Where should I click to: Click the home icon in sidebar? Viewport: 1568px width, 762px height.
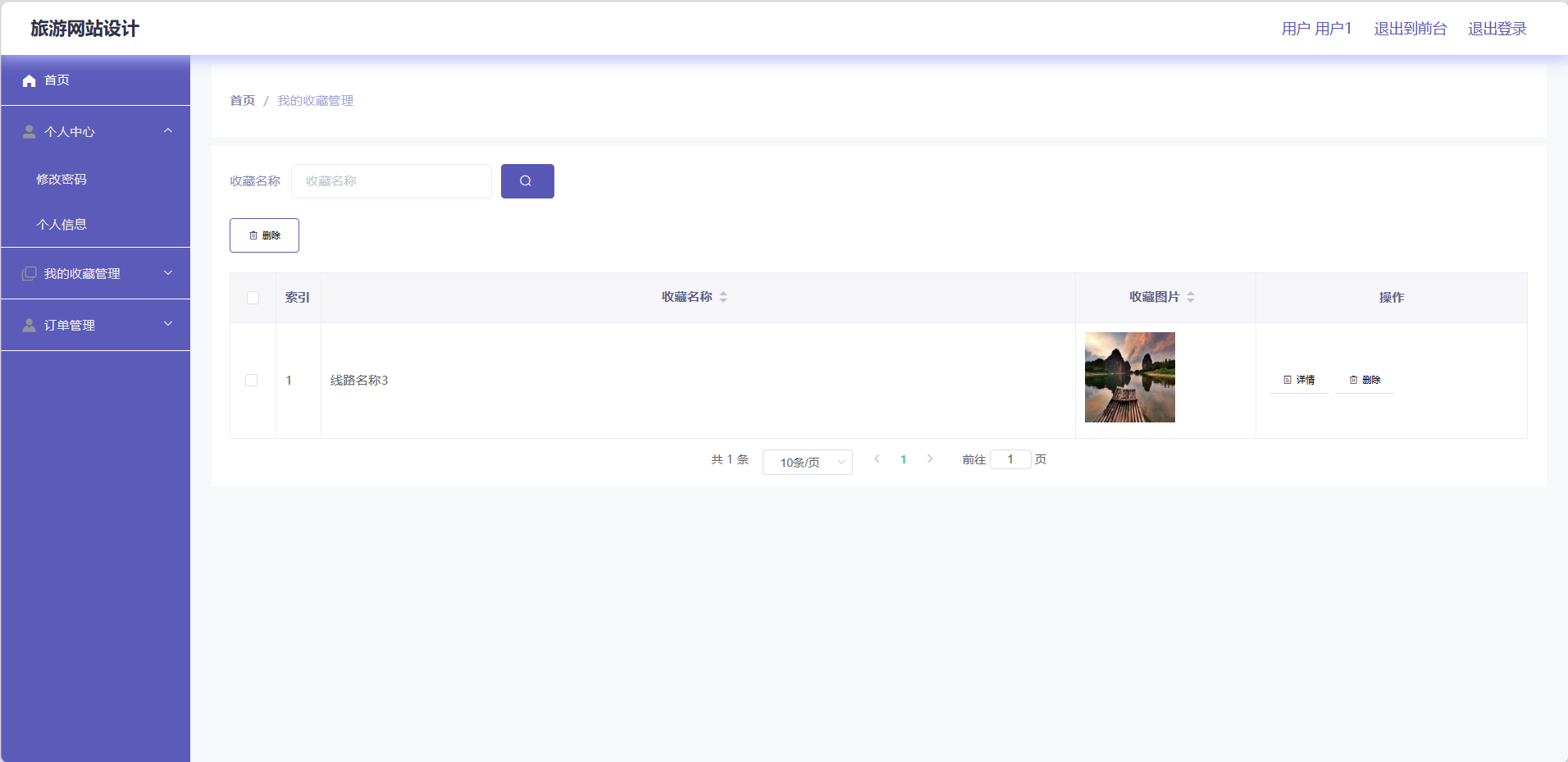[x=30, y=80]
